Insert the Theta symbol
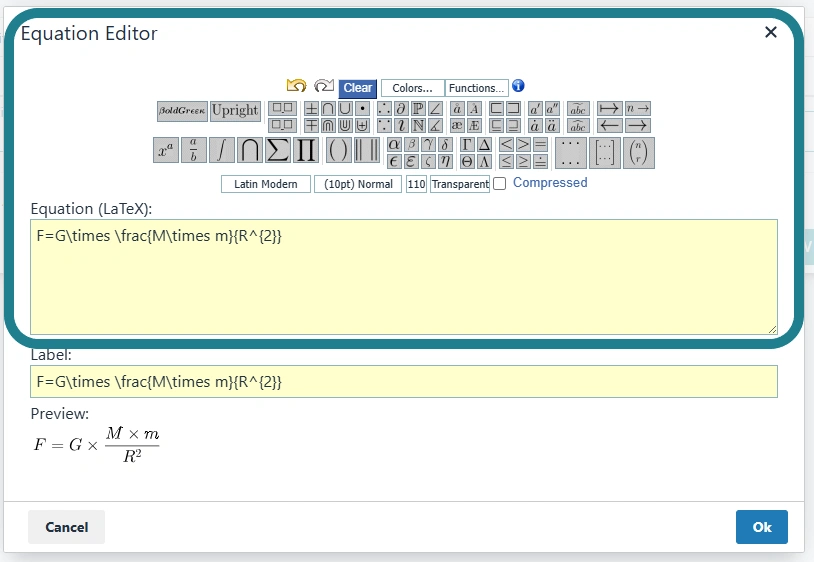This screenshot has height=562, width=814. [467, 161]
